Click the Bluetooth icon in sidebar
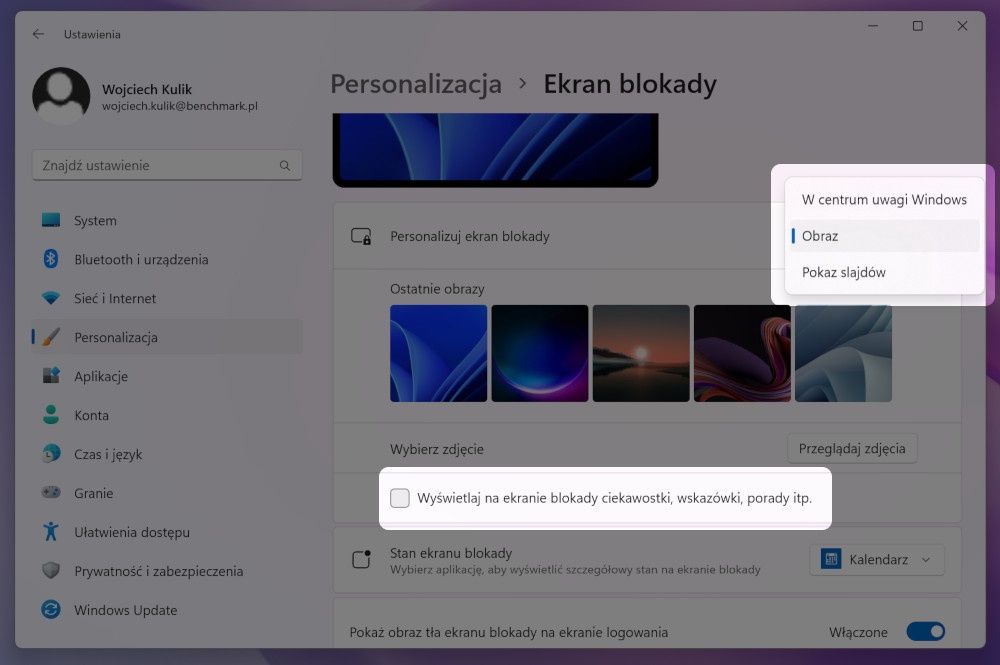The image size is (1000, 665). [51, 259]
